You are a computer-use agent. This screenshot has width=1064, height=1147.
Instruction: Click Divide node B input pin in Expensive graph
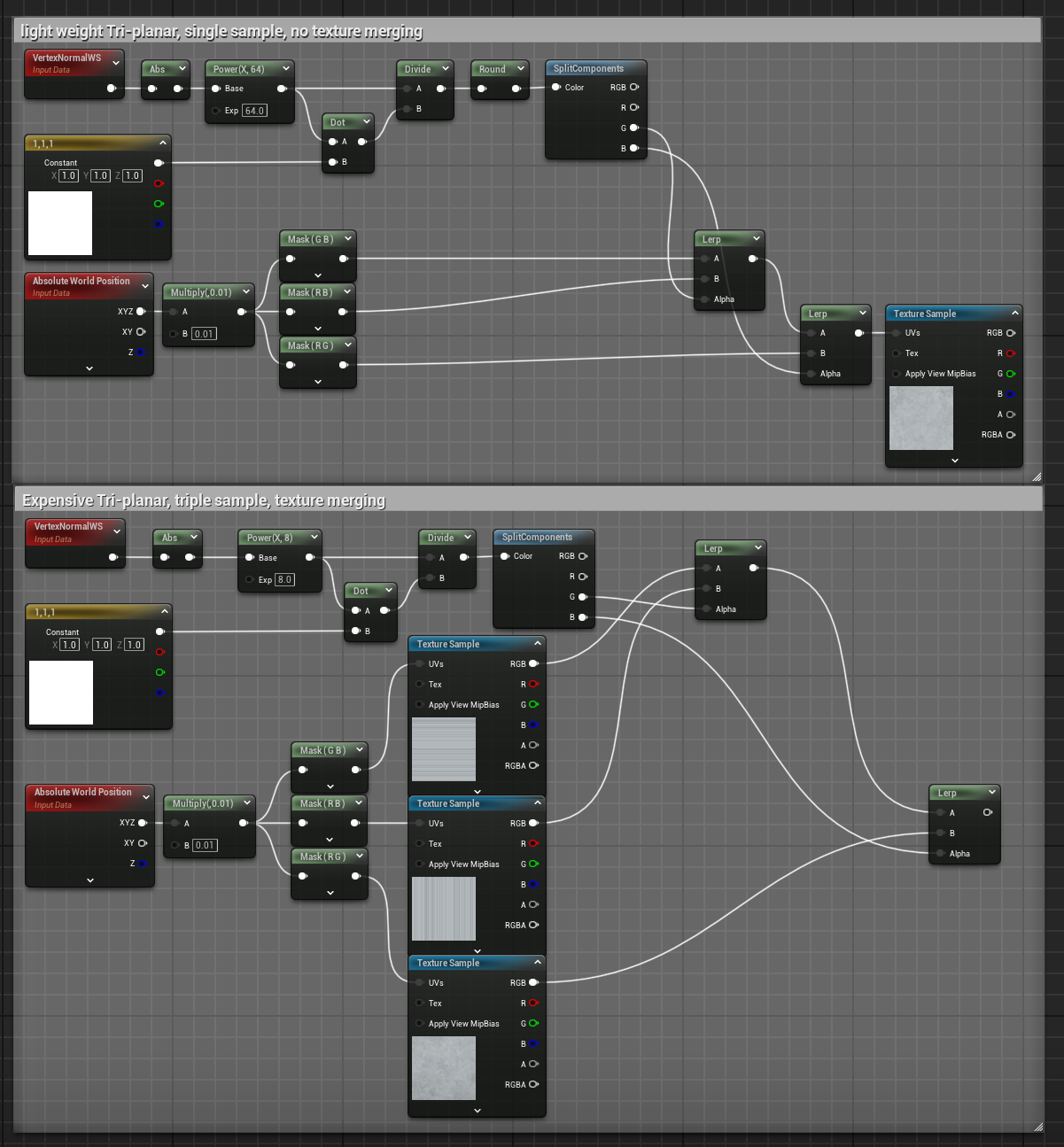coord(430,577)
